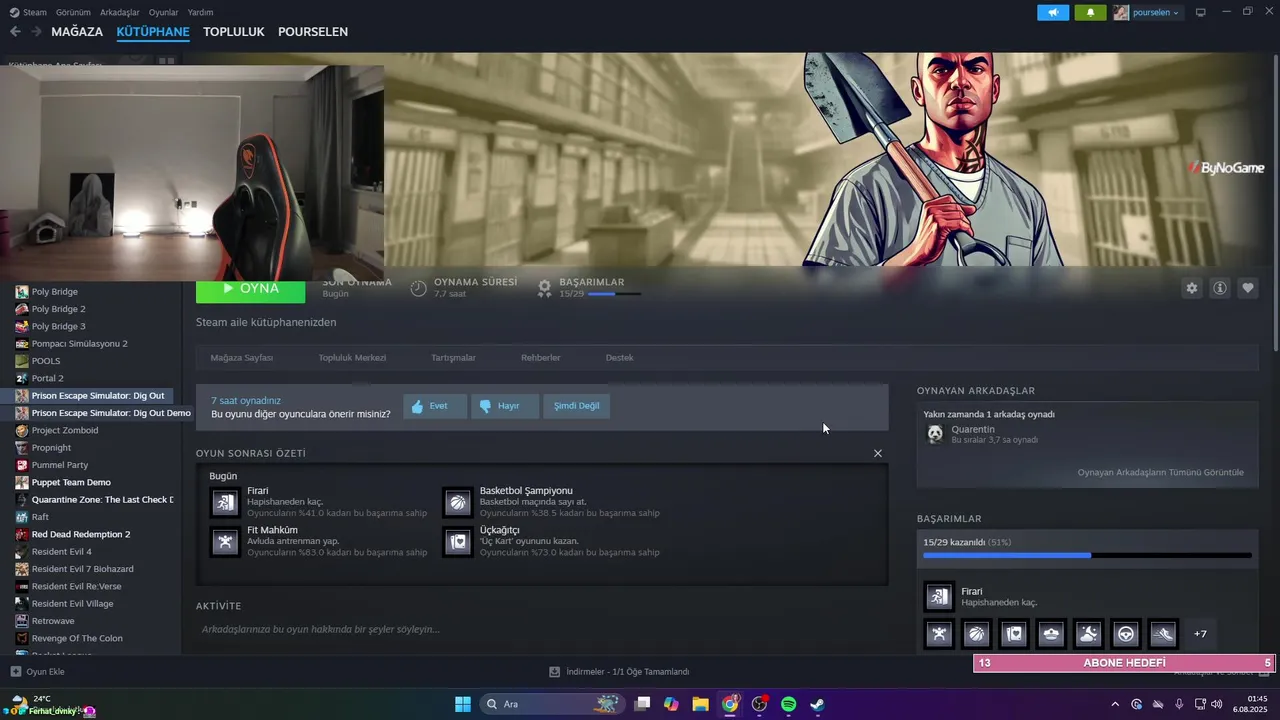The image size is (1280, 720).
Task: Open Topluluk Merkezi link
Action: click(352, 358)
